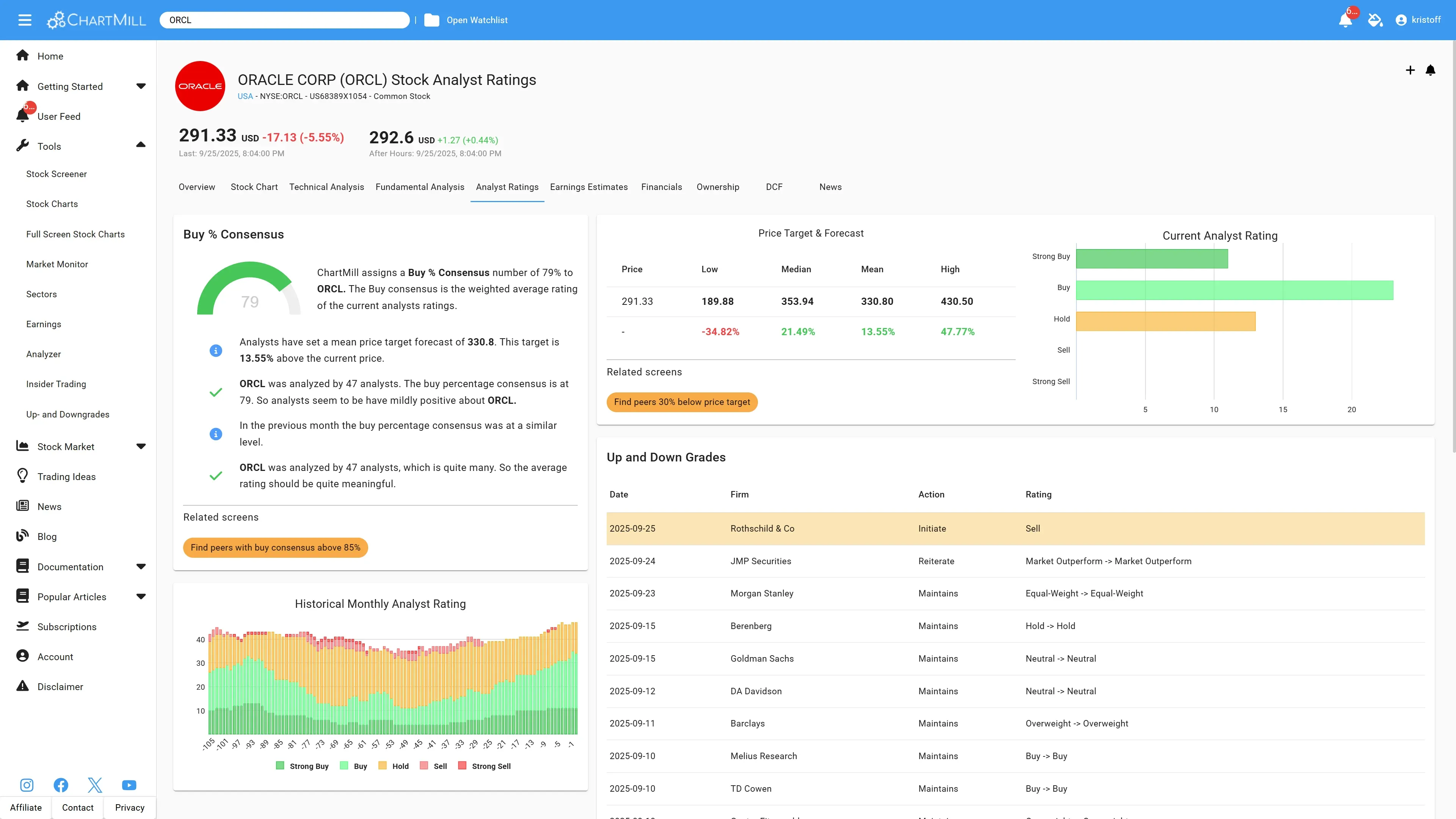Switch to Stock Chart tab

254,187
